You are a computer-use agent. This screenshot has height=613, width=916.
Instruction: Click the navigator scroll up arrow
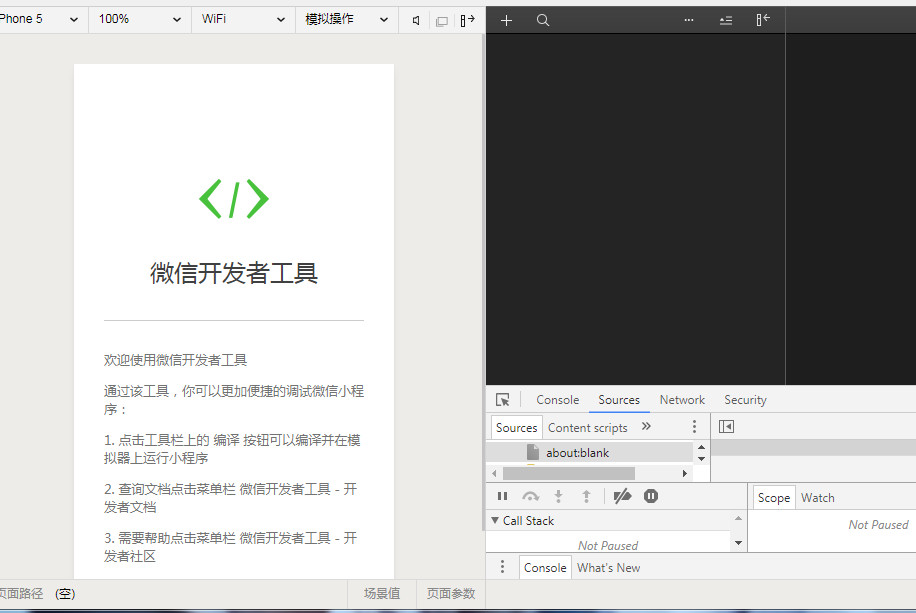(x=702, y=448)
